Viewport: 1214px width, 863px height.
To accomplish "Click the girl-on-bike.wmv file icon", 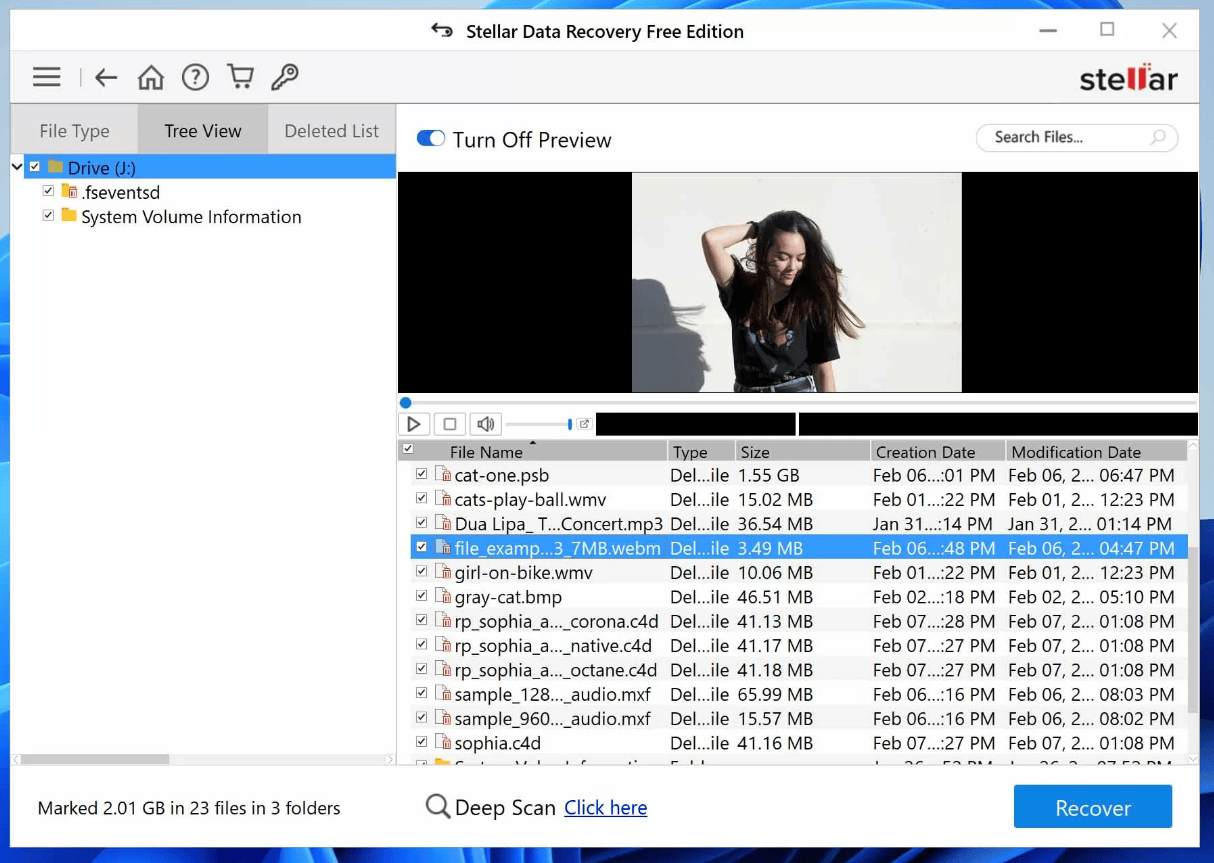I will pyautogui.click(x=443, y=572).
